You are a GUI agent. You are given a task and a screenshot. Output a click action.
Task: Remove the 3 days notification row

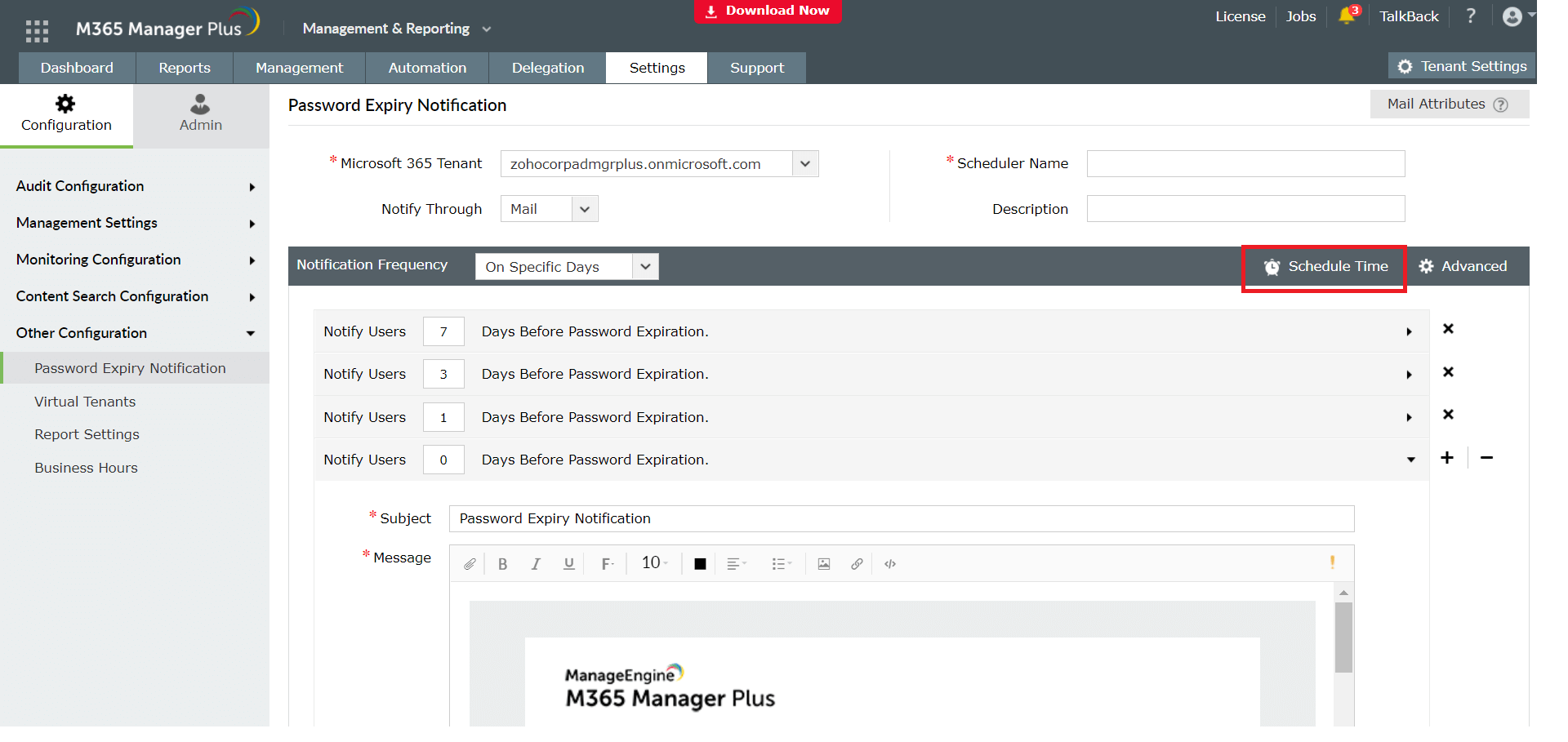point(1448,372)
